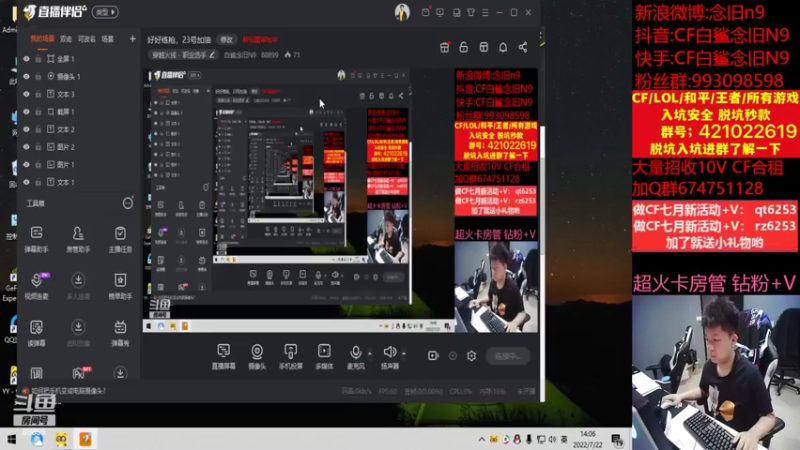
Task: Click the 连接中 start broadcast button
Action: [508, 356]
